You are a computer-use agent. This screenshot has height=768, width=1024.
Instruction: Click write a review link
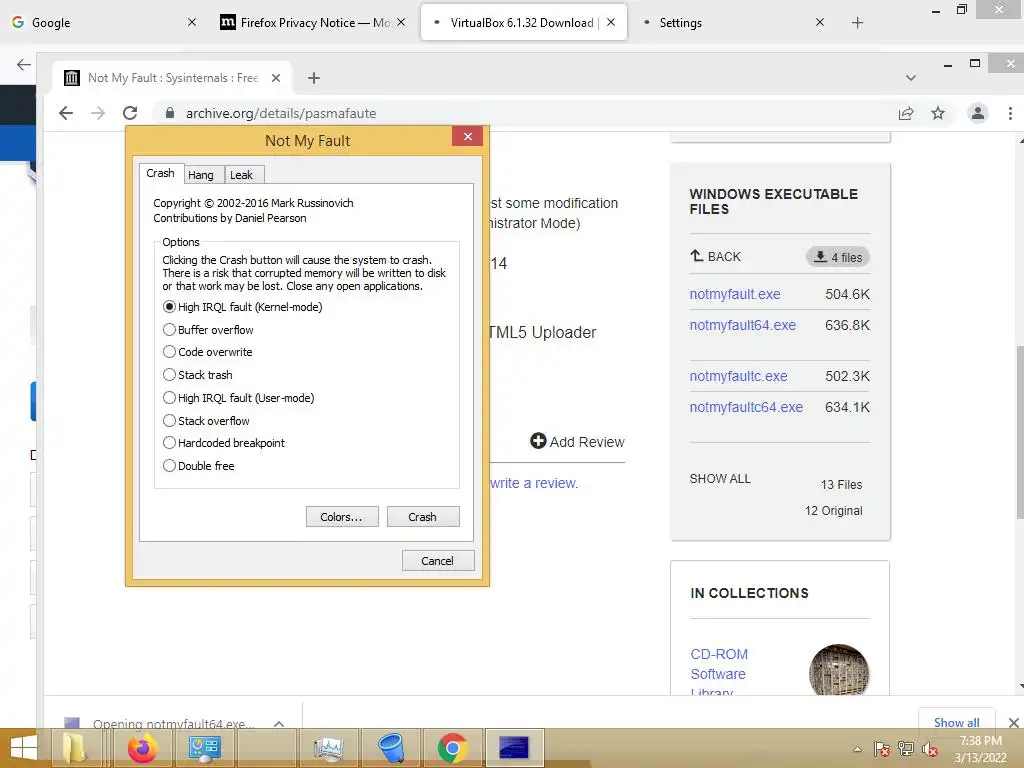point(534,483)
